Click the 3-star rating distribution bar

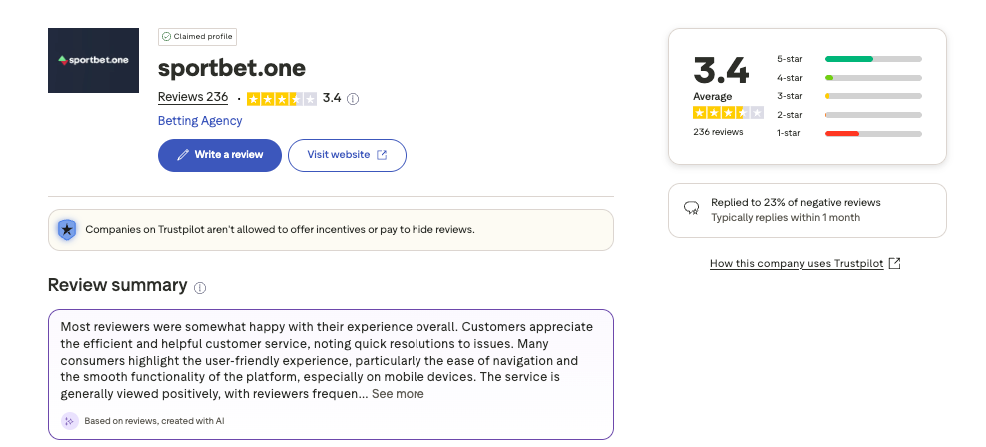(873, 96)
